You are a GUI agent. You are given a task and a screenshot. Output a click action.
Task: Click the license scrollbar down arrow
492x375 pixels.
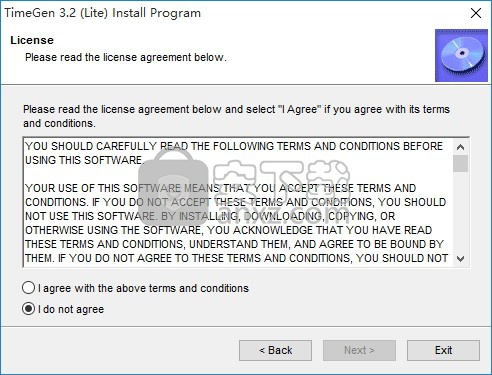[x=460, y=259]
